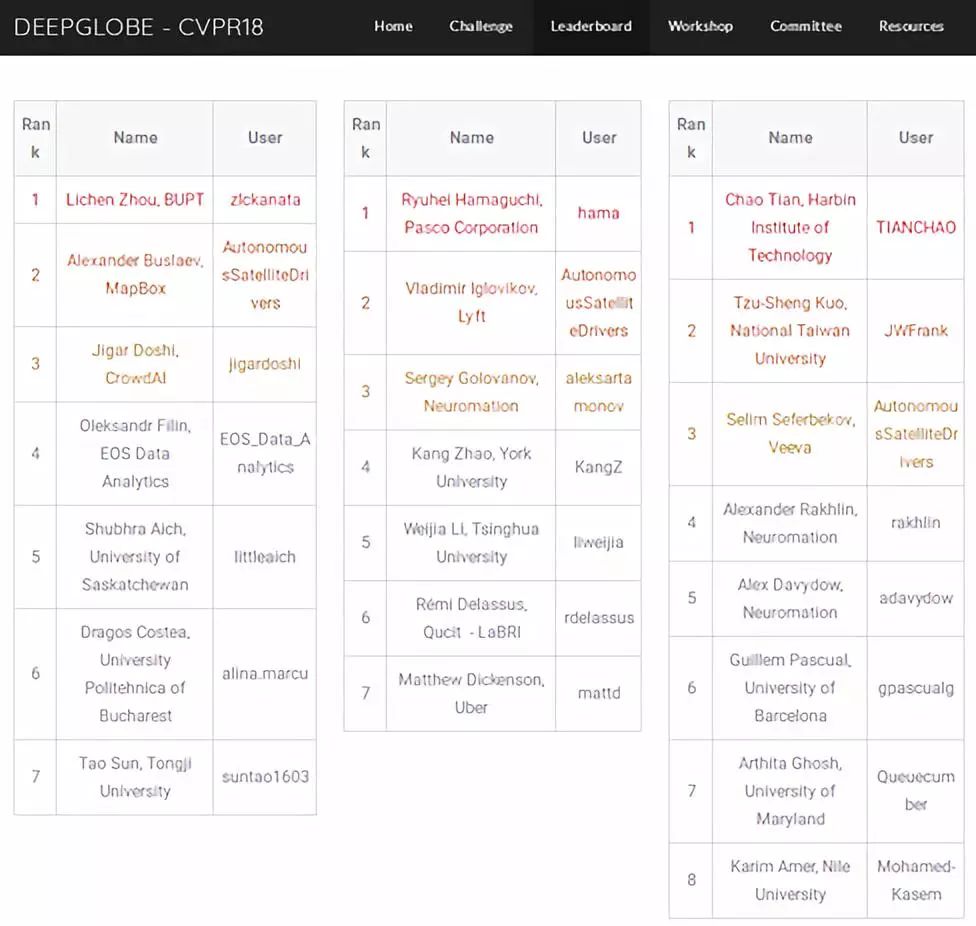Click the Mohamed-Kasem username
This screenshot has width=976, height=926.
[916, 880]
